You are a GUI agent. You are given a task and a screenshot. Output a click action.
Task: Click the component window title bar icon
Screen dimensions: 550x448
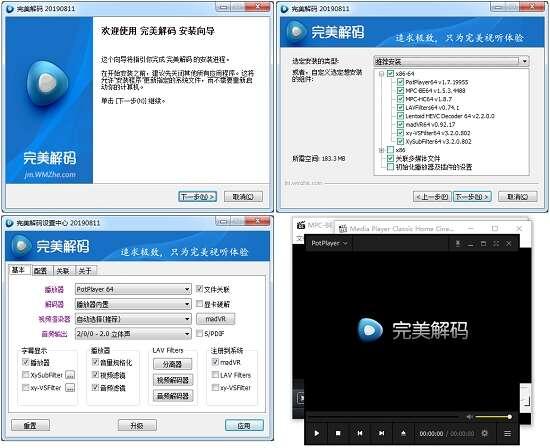click(284, 9)
